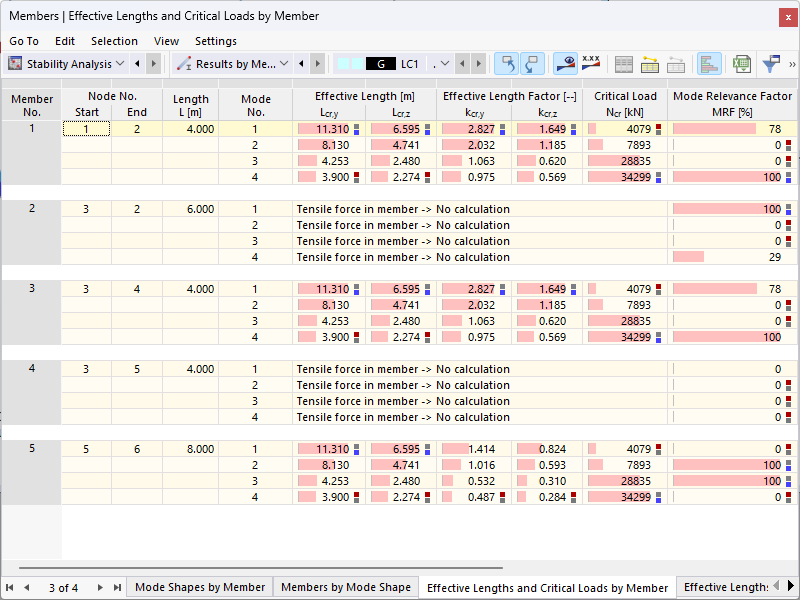This screenshot has width=800, height=600.
Task: Open the Settings menu
Action: 217,41
